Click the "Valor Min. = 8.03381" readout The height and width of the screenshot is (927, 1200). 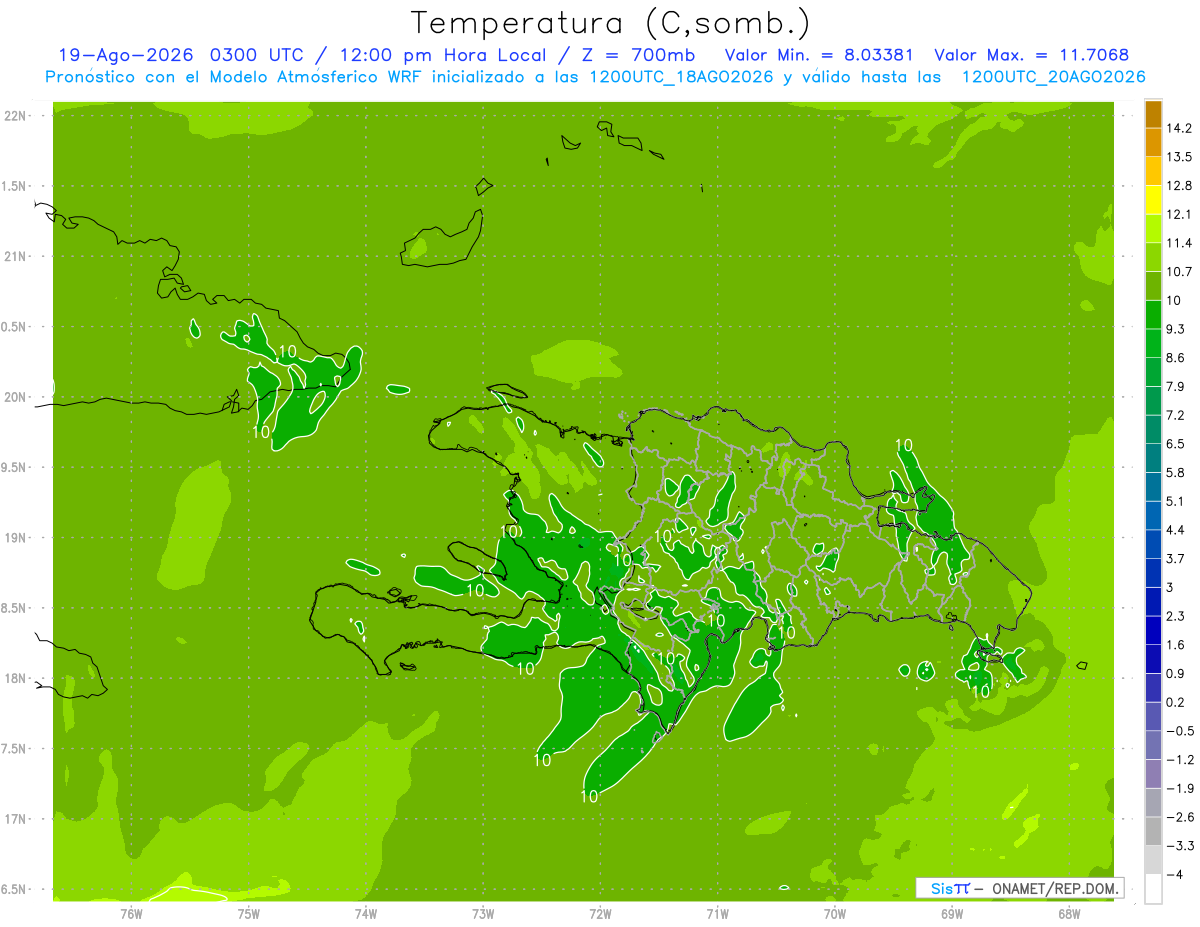pyautogui.click(x=818, y=55)
